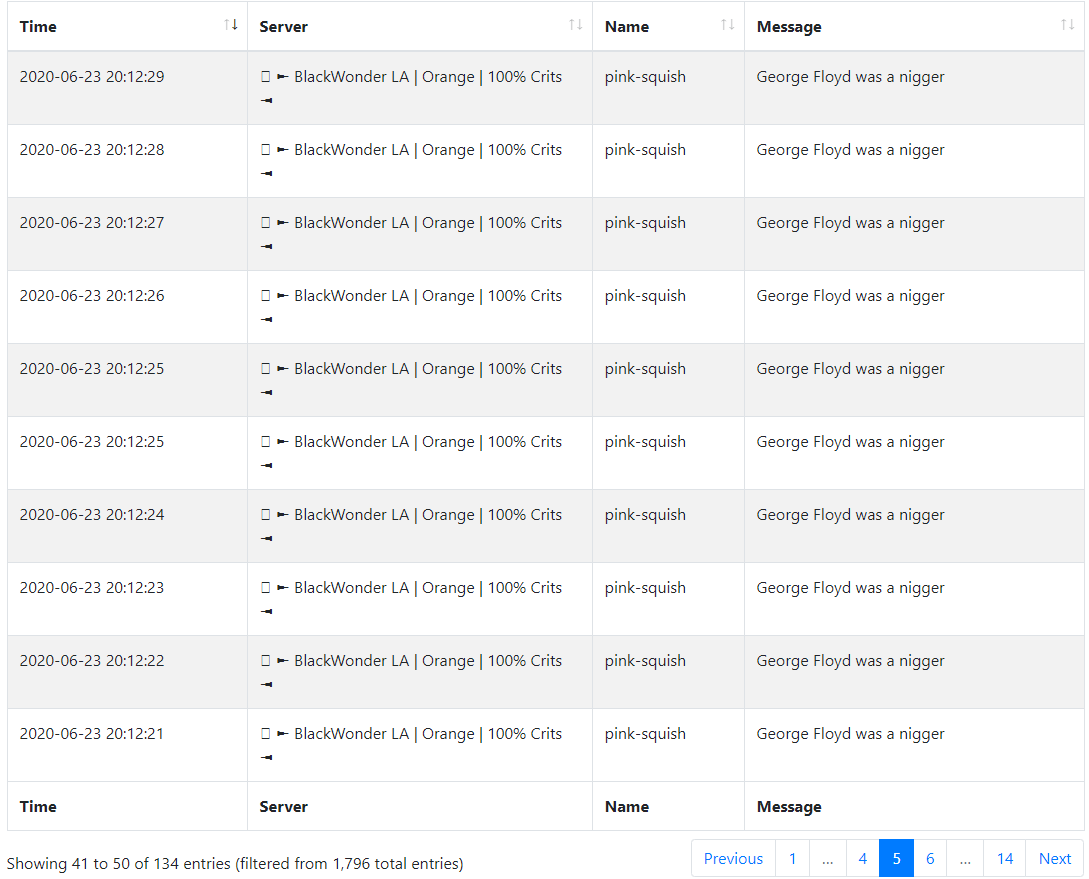1089x879 pixels.
Task: Go to Next page
Action: (x=1054, y=858)
